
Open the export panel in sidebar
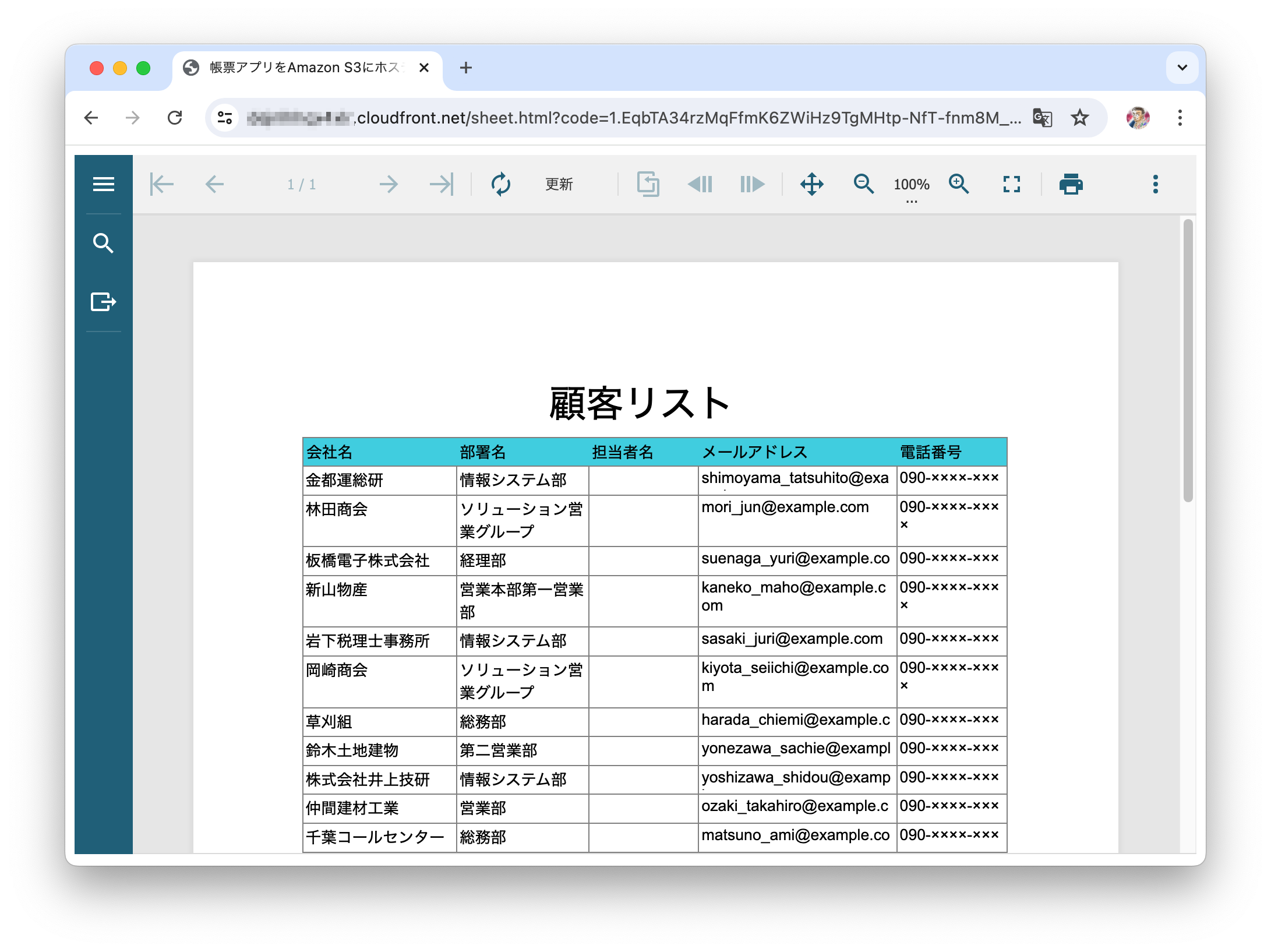[104, 302]
